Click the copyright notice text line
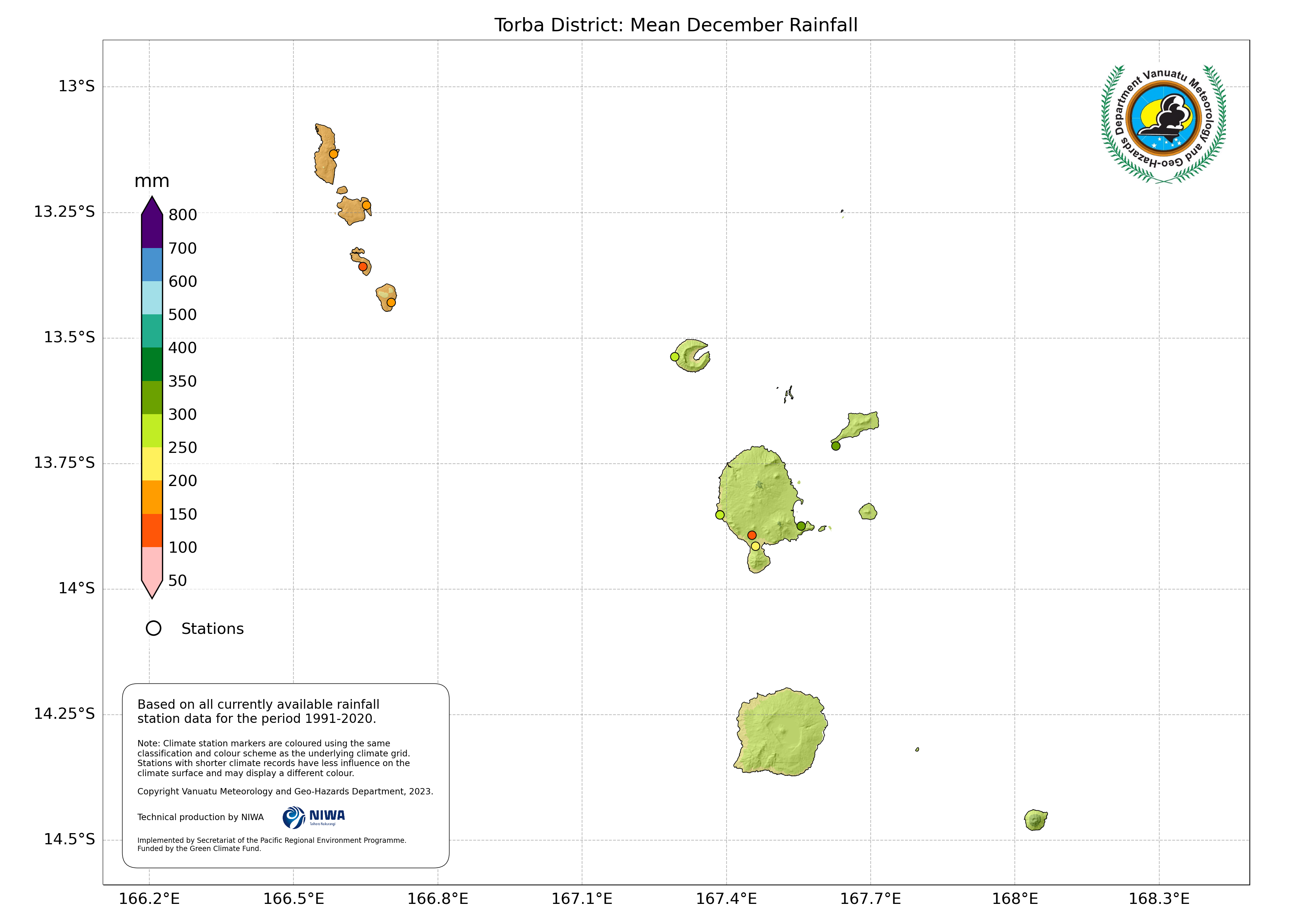1306x924 pixels. 285,791
